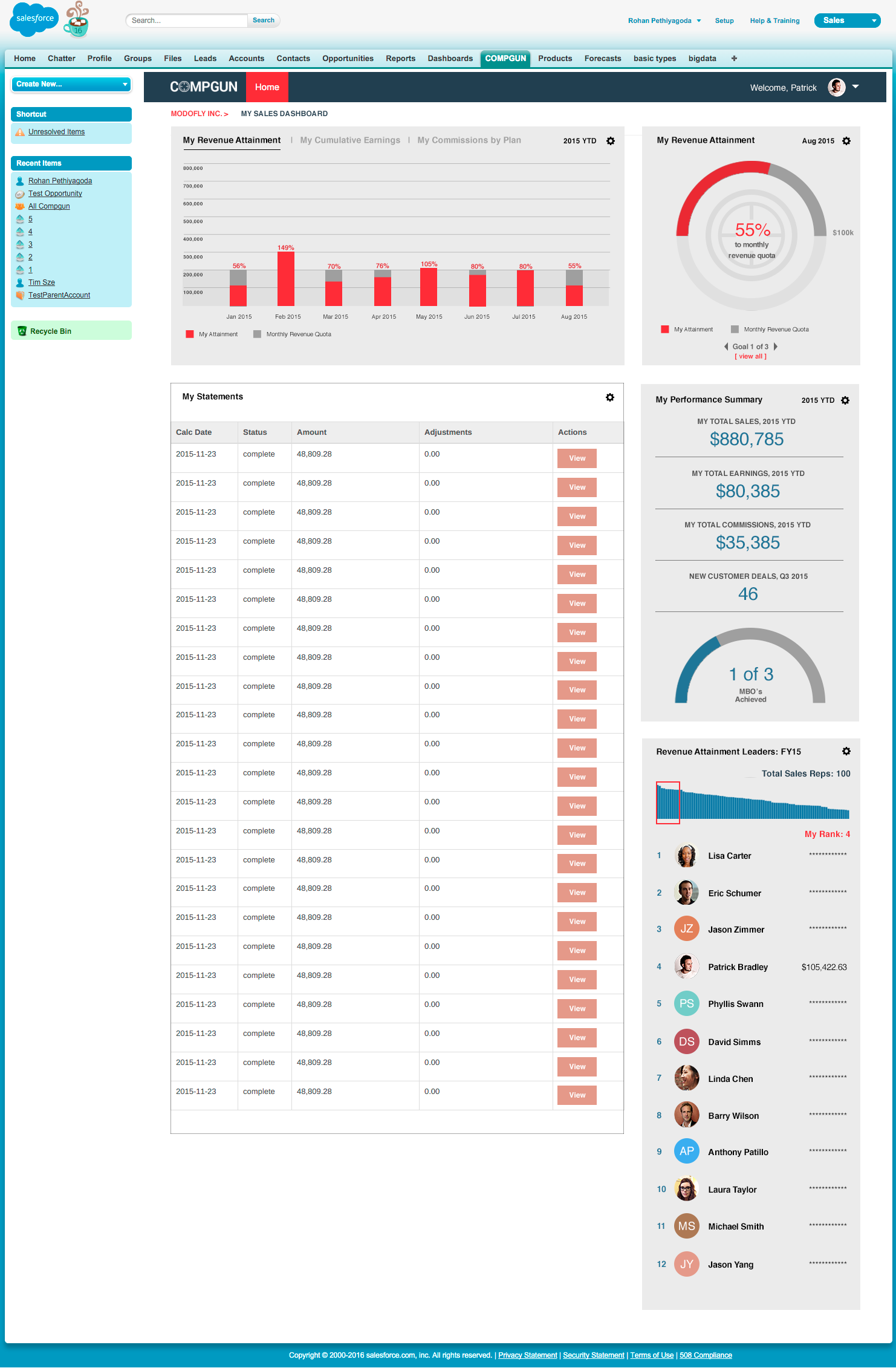Viewport: 896px width, 1368px height.
Task: Click the view all goals link
Action: tap(750, 357)
